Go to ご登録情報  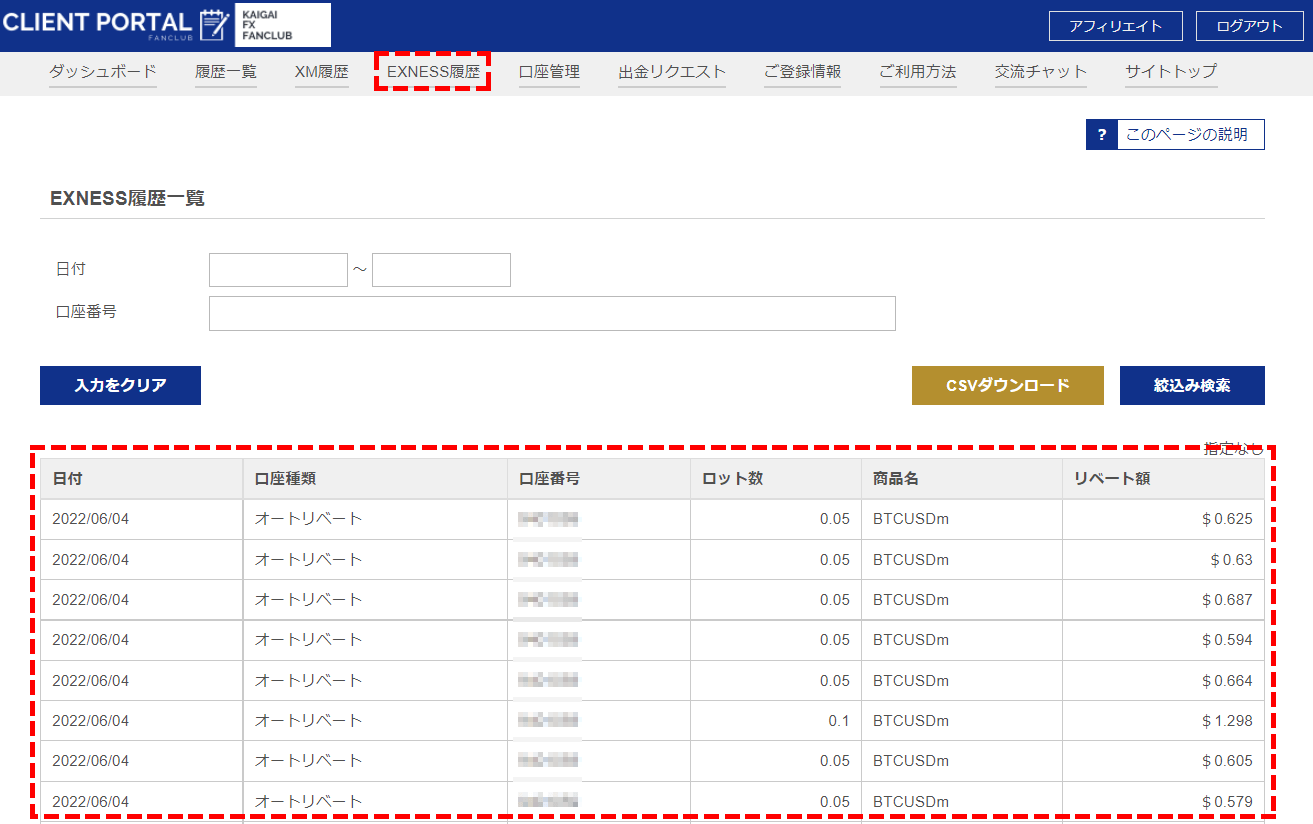802,72
